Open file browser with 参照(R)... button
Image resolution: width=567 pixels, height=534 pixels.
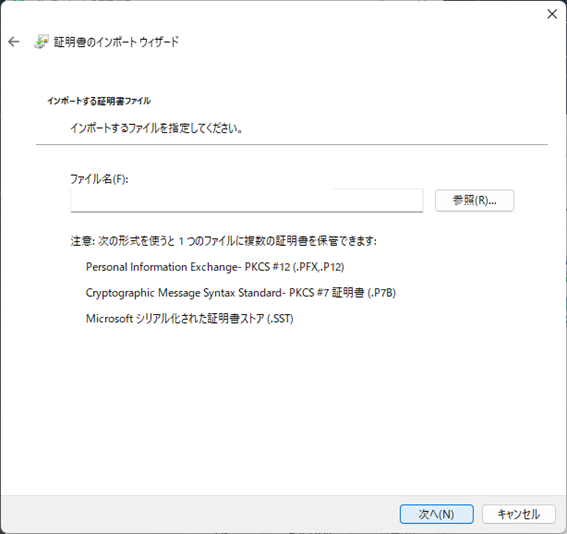[x=474, y=200]
